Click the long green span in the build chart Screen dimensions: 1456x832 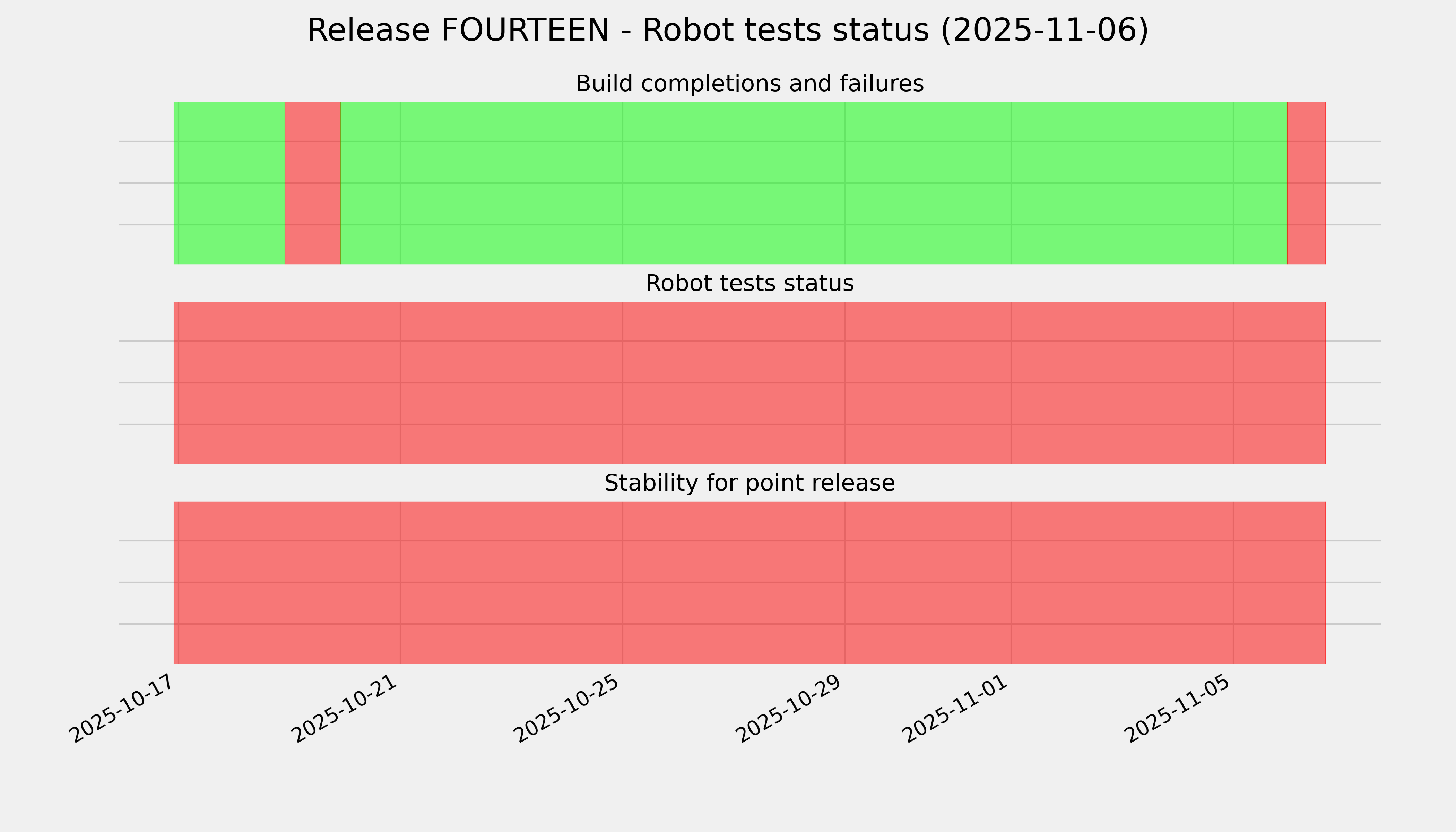(814, 183)
